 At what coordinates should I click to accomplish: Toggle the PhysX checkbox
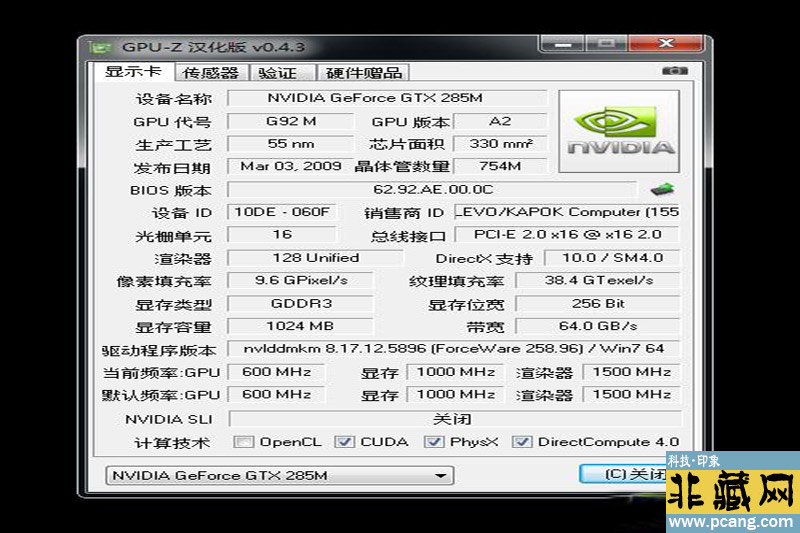(x=434, y=442)
